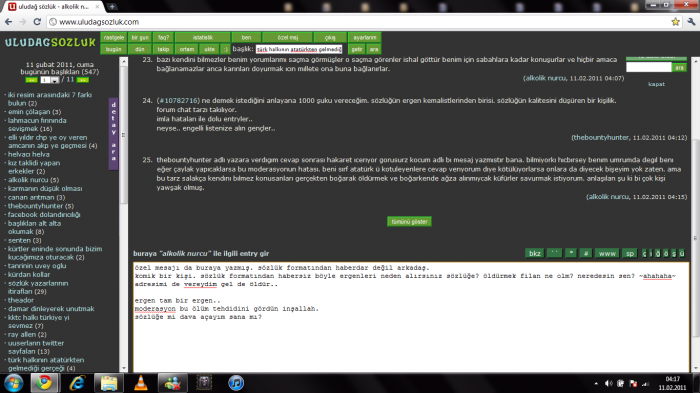The image size is (700, 393).
Task: Insert ç character button
Action: point(644,253)
